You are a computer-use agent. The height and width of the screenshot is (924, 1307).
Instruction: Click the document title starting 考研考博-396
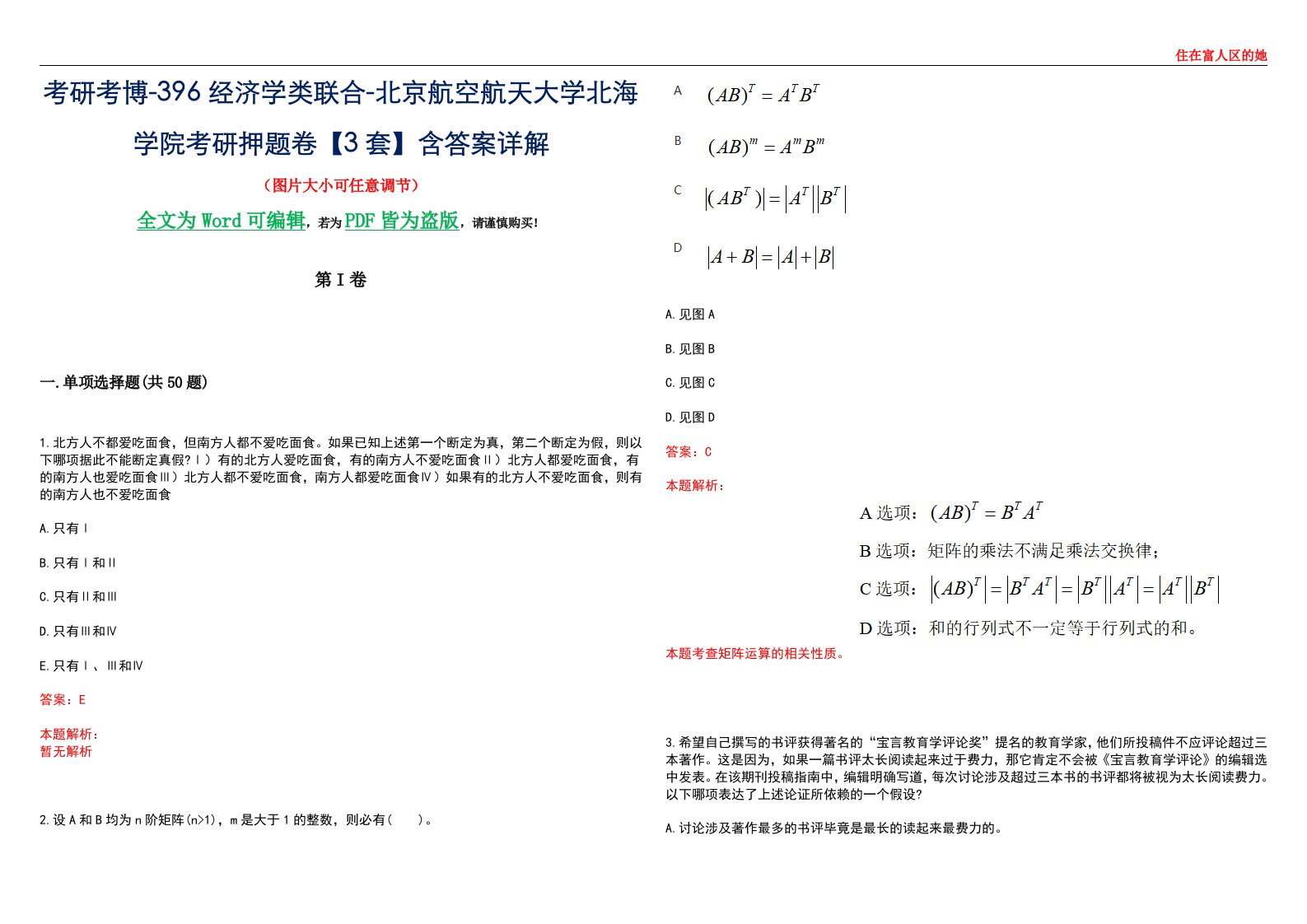340,93
